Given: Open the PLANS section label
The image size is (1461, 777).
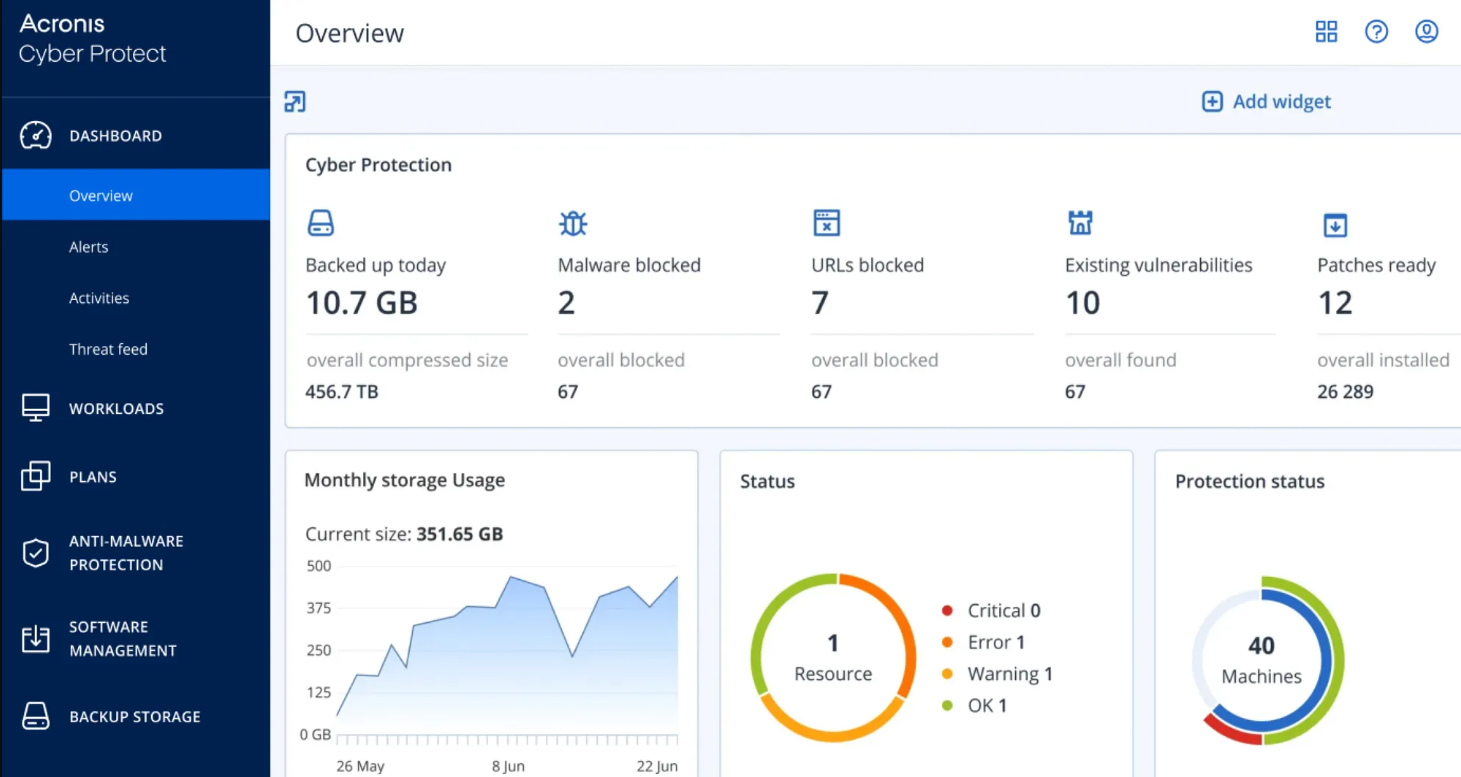Looking at the screenshot, I should [93, 477].
